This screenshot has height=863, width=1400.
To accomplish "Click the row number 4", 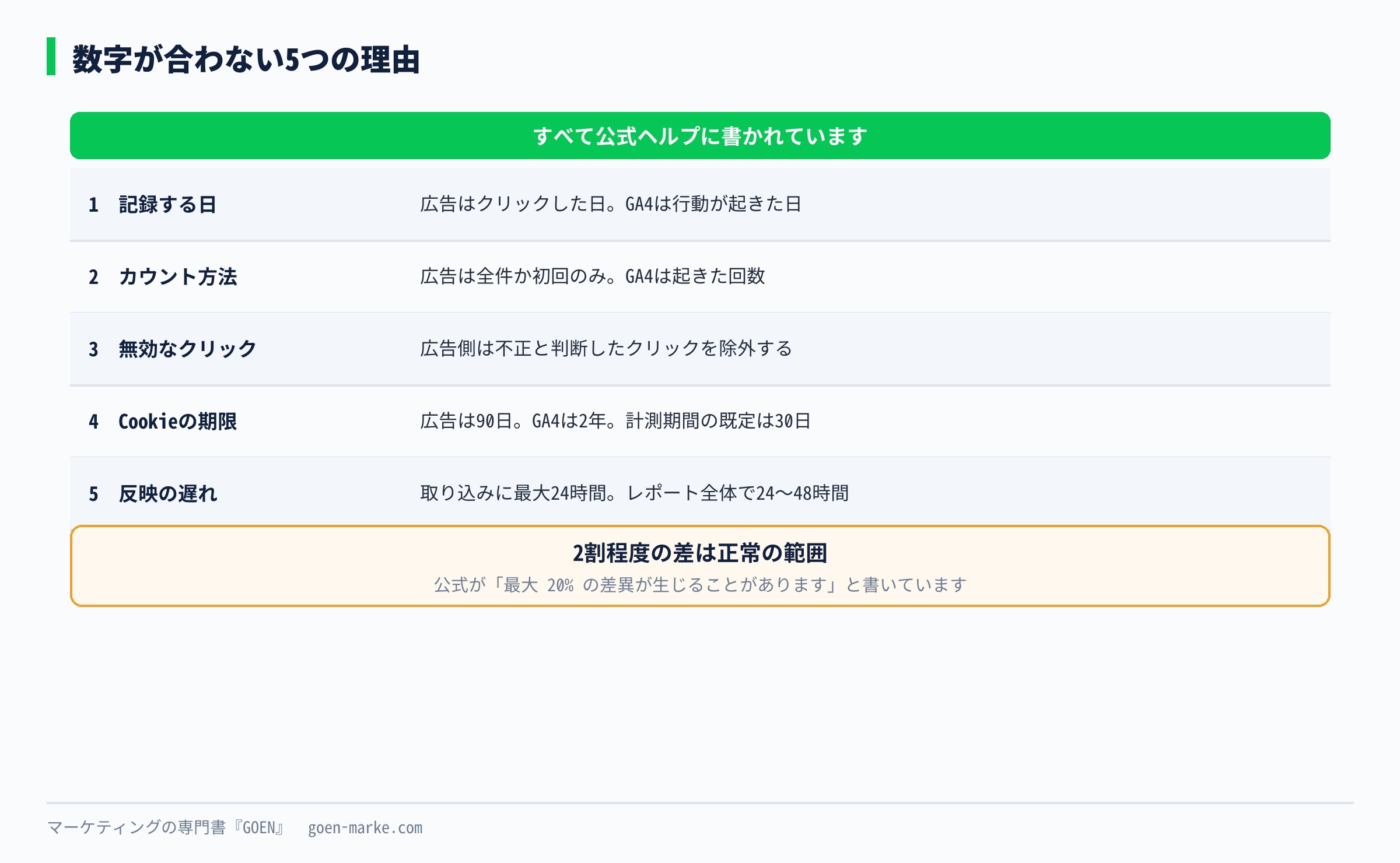I will tap(93, 422).
